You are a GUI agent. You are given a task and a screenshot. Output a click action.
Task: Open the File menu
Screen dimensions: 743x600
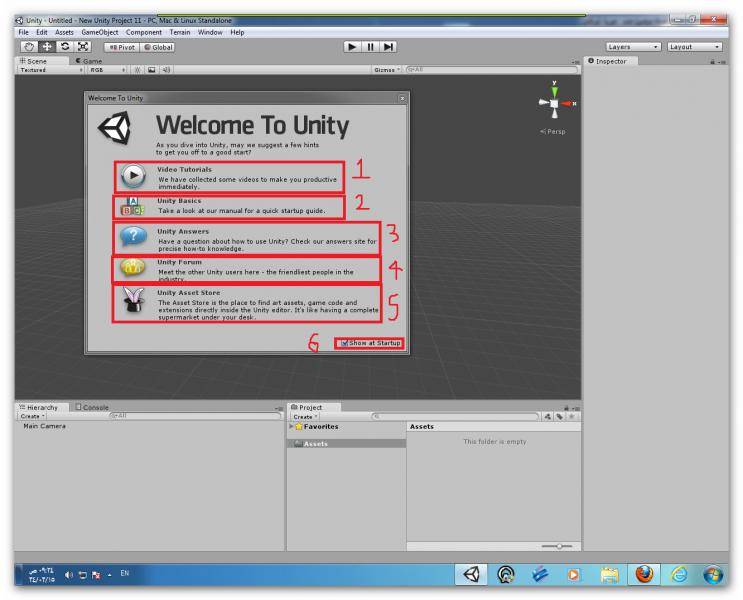[x=23, y=32]
